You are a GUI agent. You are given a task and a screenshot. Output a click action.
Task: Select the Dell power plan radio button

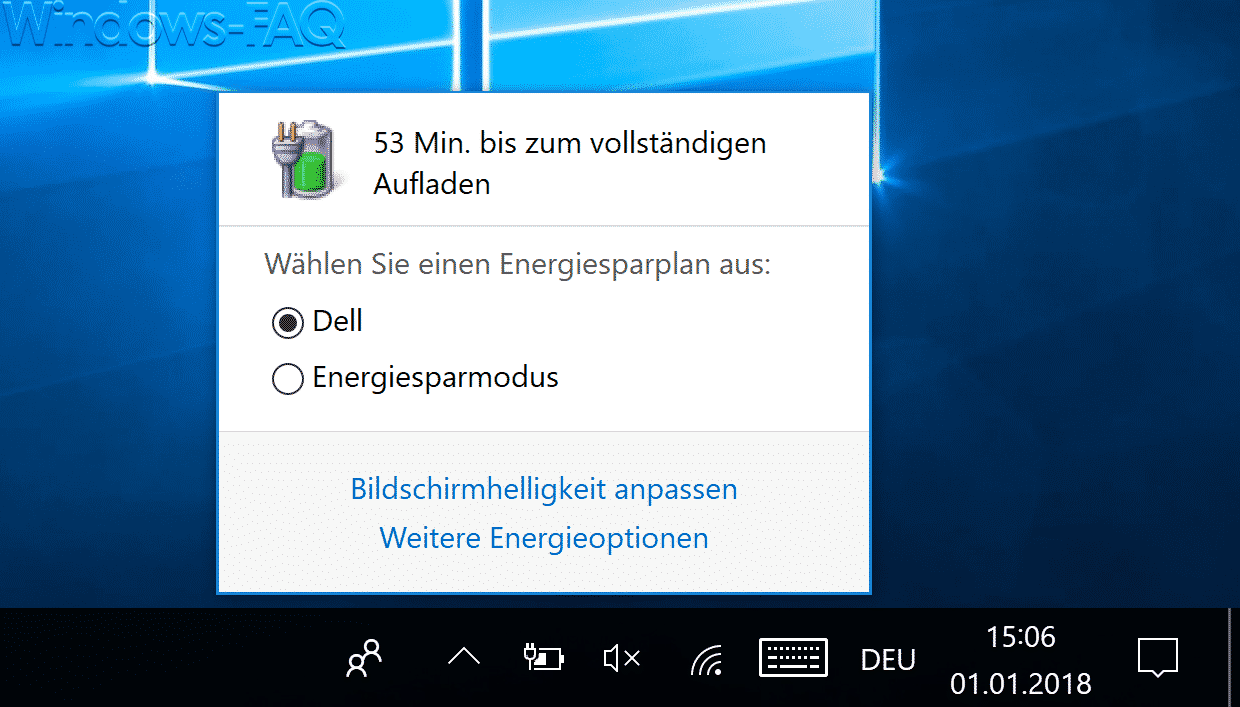(x=287, y=323)
